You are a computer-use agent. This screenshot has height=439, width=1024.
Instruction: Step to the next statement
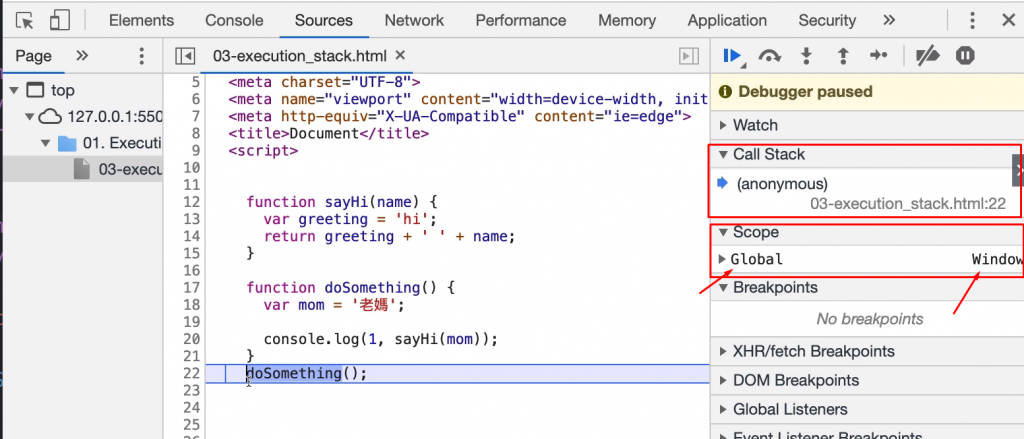(879, 56)
